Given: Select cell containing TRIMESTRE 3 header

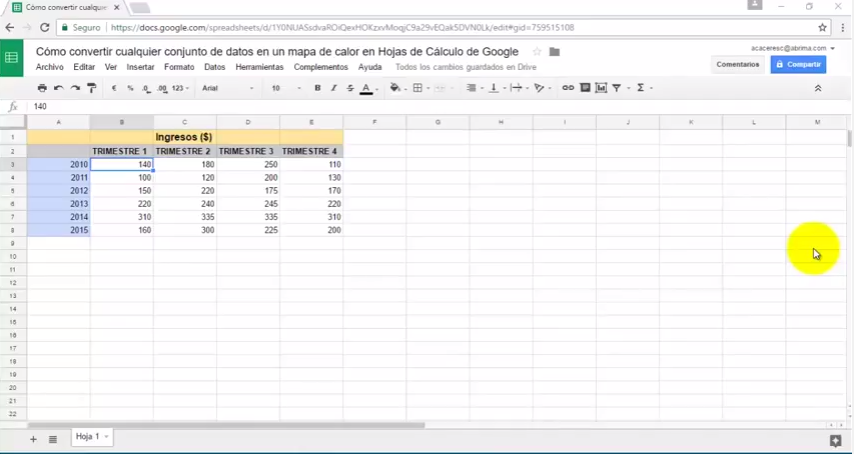Looking at the screenshot, I should [247, 151].
